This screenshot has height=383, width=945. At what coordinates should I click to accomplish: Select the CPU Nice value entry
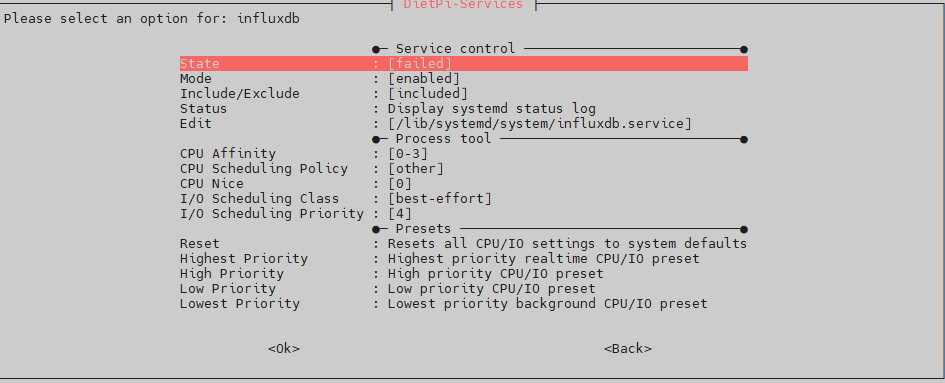coord(463,184)
